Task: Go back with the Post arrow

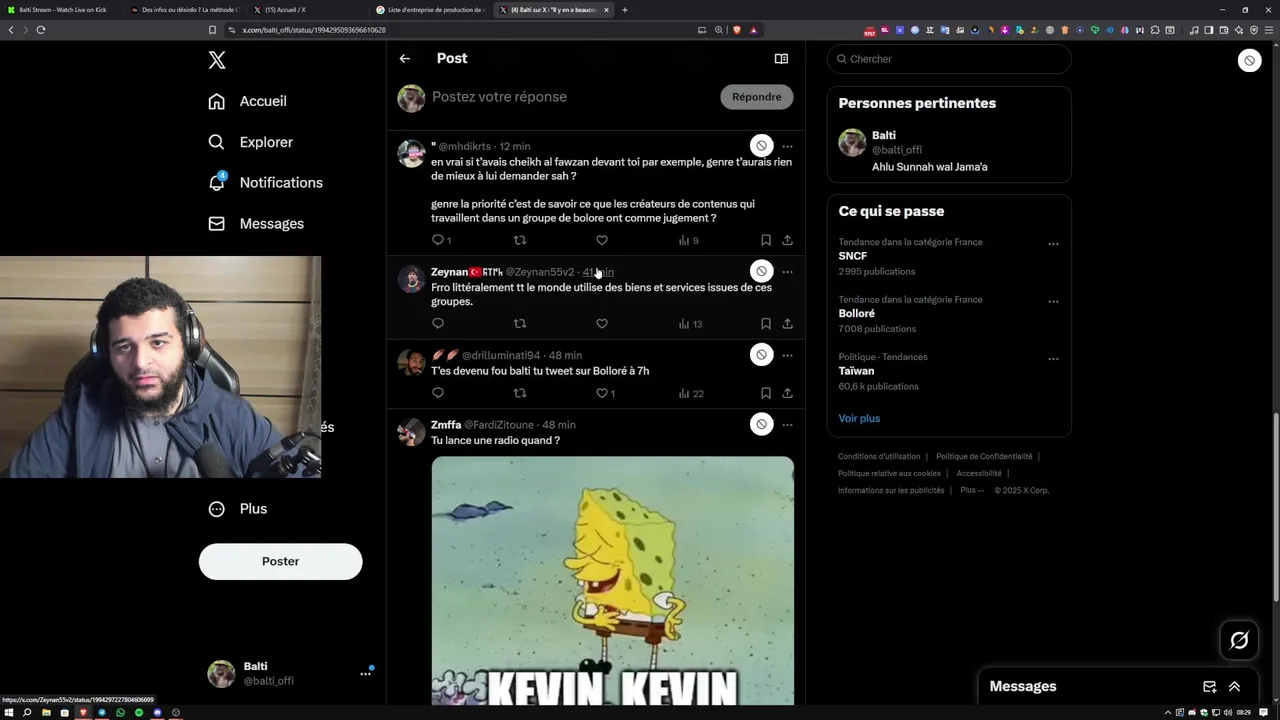Action: coord(405,59)
